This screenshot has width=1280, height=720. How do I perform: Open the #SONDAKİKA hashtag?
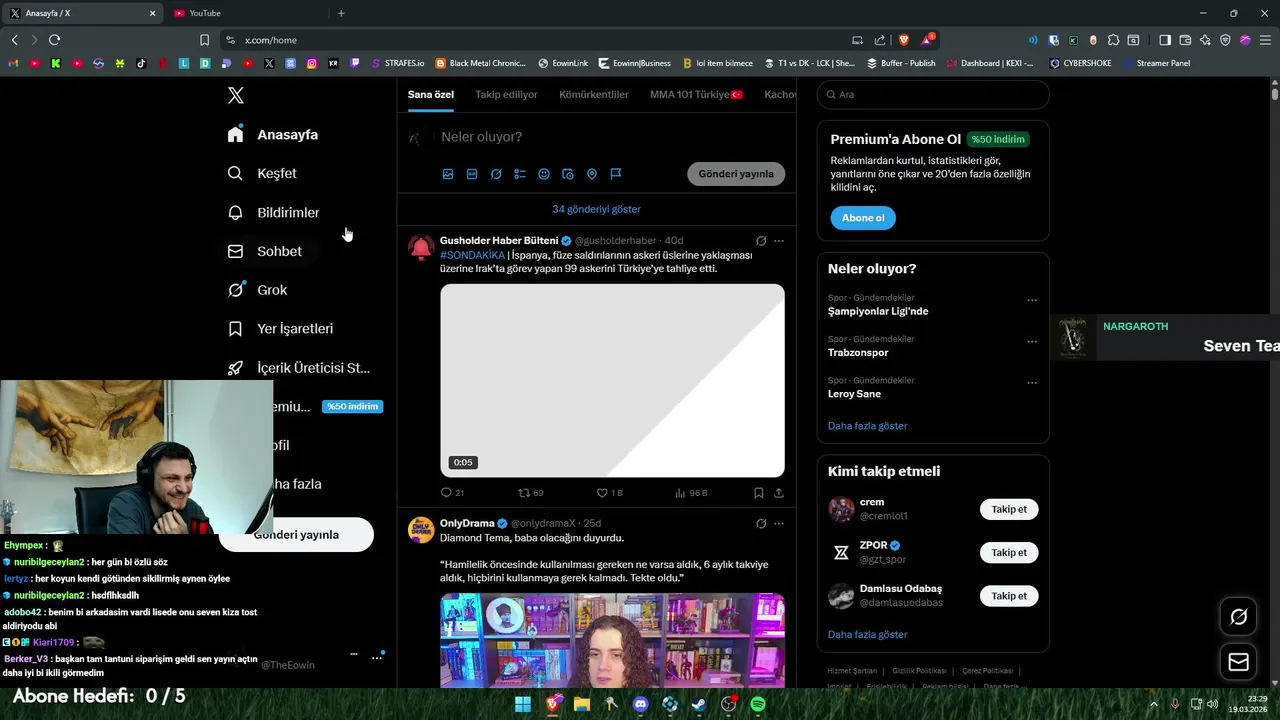(472, 255)
